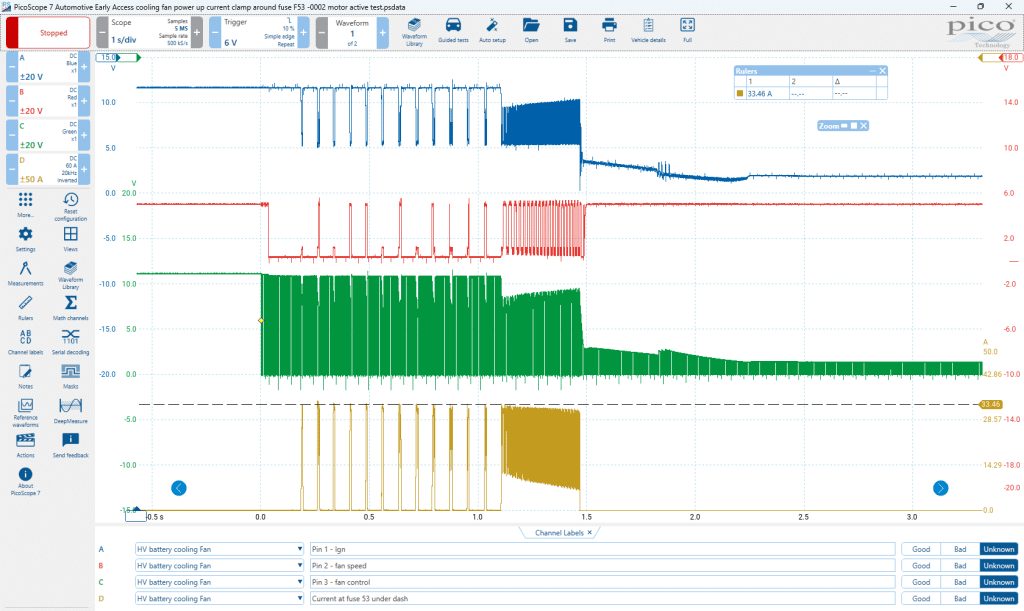Expand channel C component dropdown
Image resolution: width=1024 pixels, height=611 pixels.
tap(300, 582)
